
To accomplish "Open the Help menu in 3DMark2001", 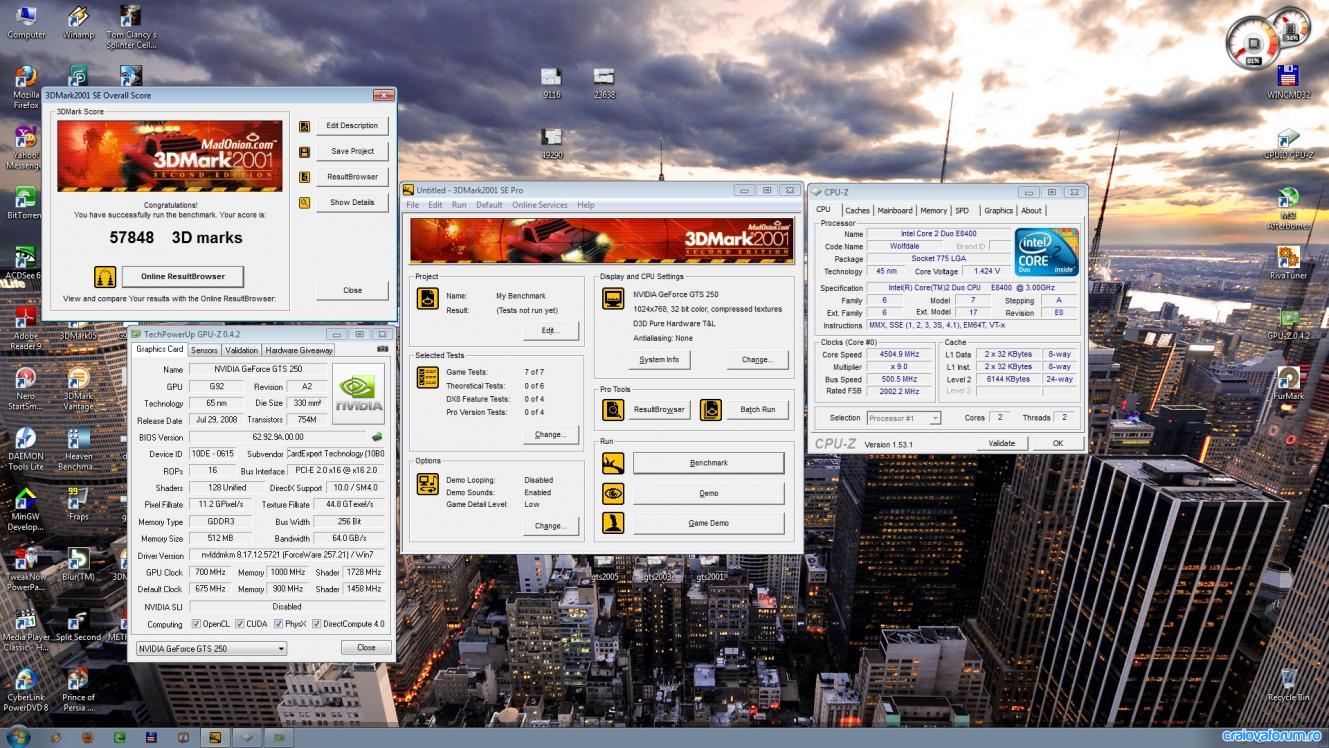I will [585, 205].
